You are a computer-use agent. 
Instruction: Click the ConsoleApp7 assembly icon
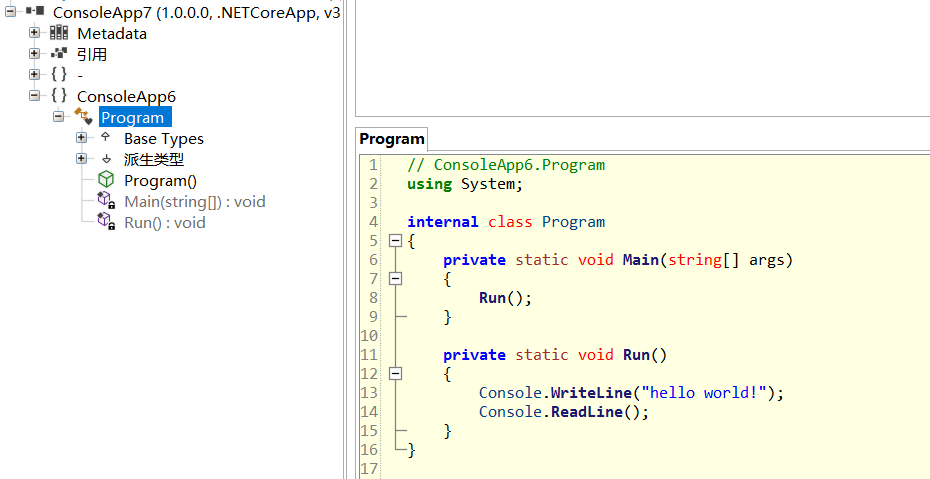(x=36, y=11)
